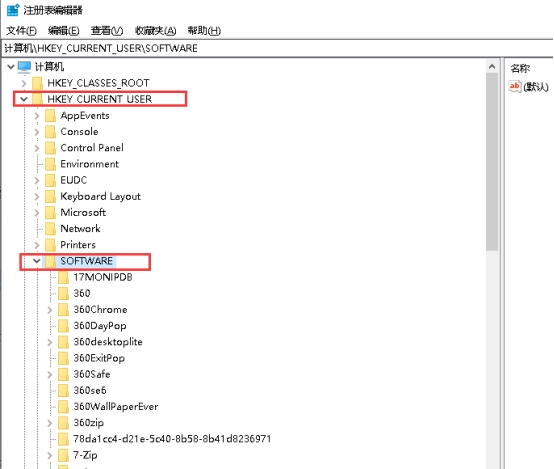The width and height of the screenshot is (554, 469).
Task: Open the 查看(V) view menu
Action: point(107,31)
